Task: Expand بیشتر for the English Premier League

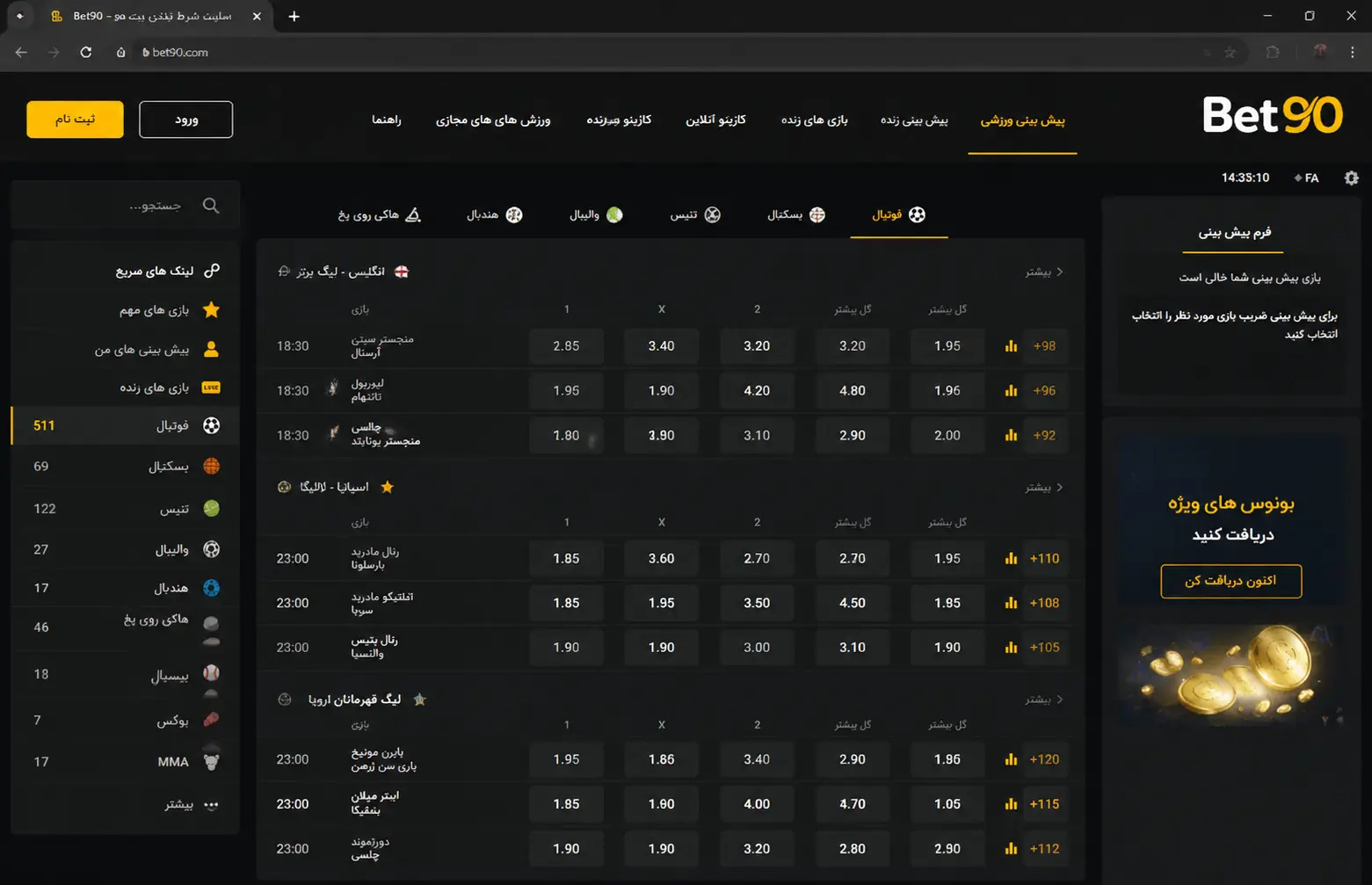Action: (x=1044, y=272)
